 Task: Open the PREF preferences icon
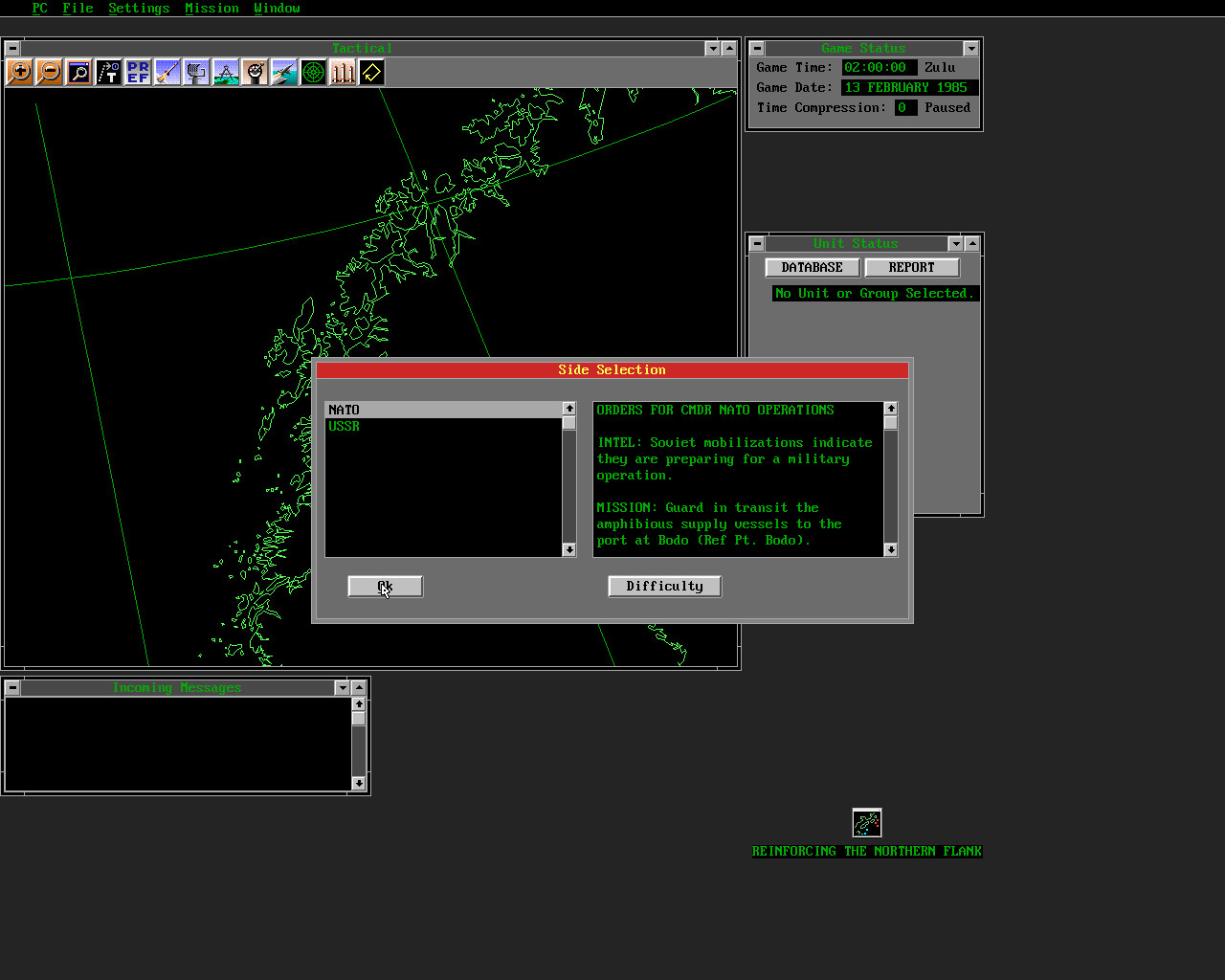tap(138, 73)
